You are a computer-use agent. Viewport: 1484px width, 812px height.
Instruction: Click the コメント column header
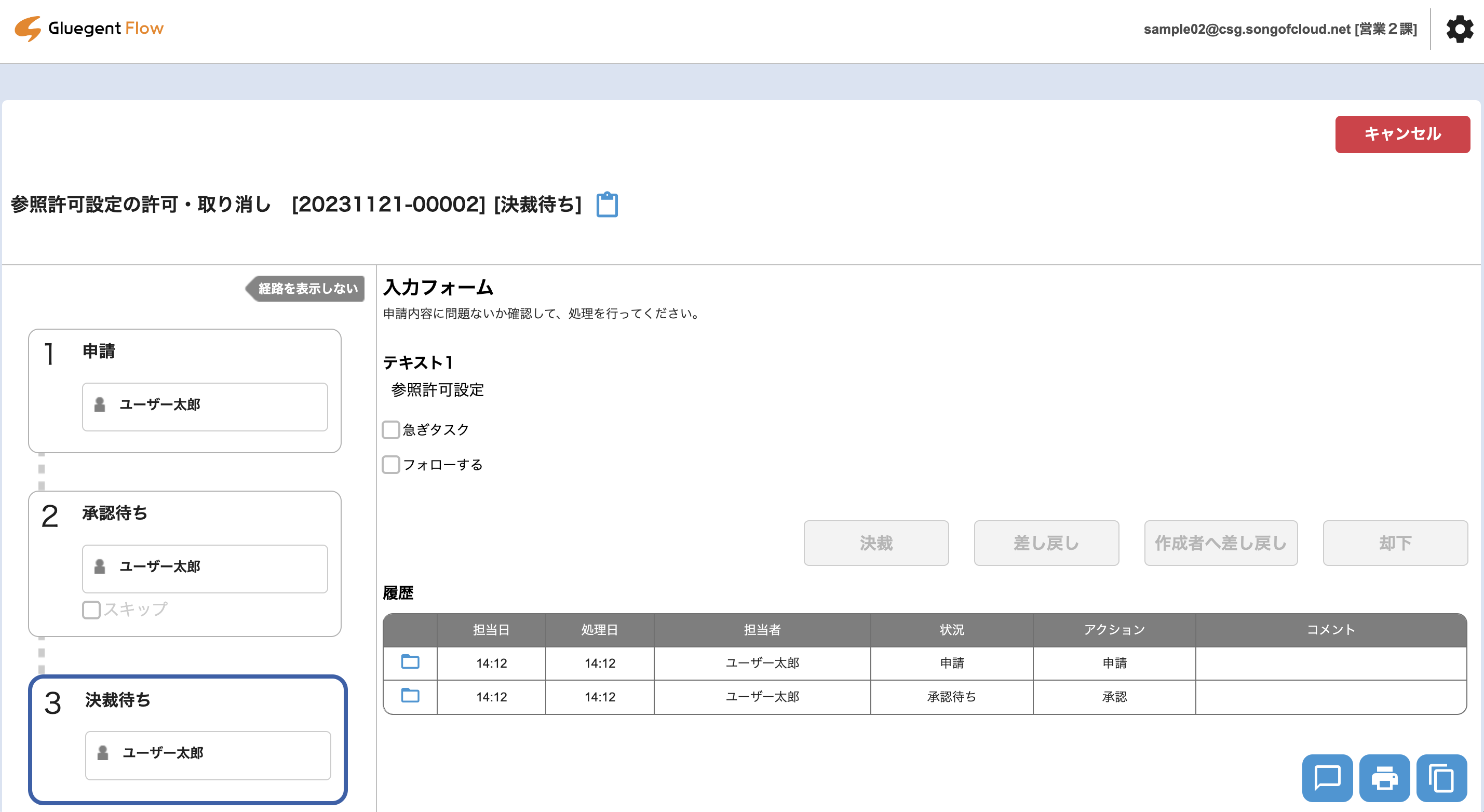tap(1331, 629)
